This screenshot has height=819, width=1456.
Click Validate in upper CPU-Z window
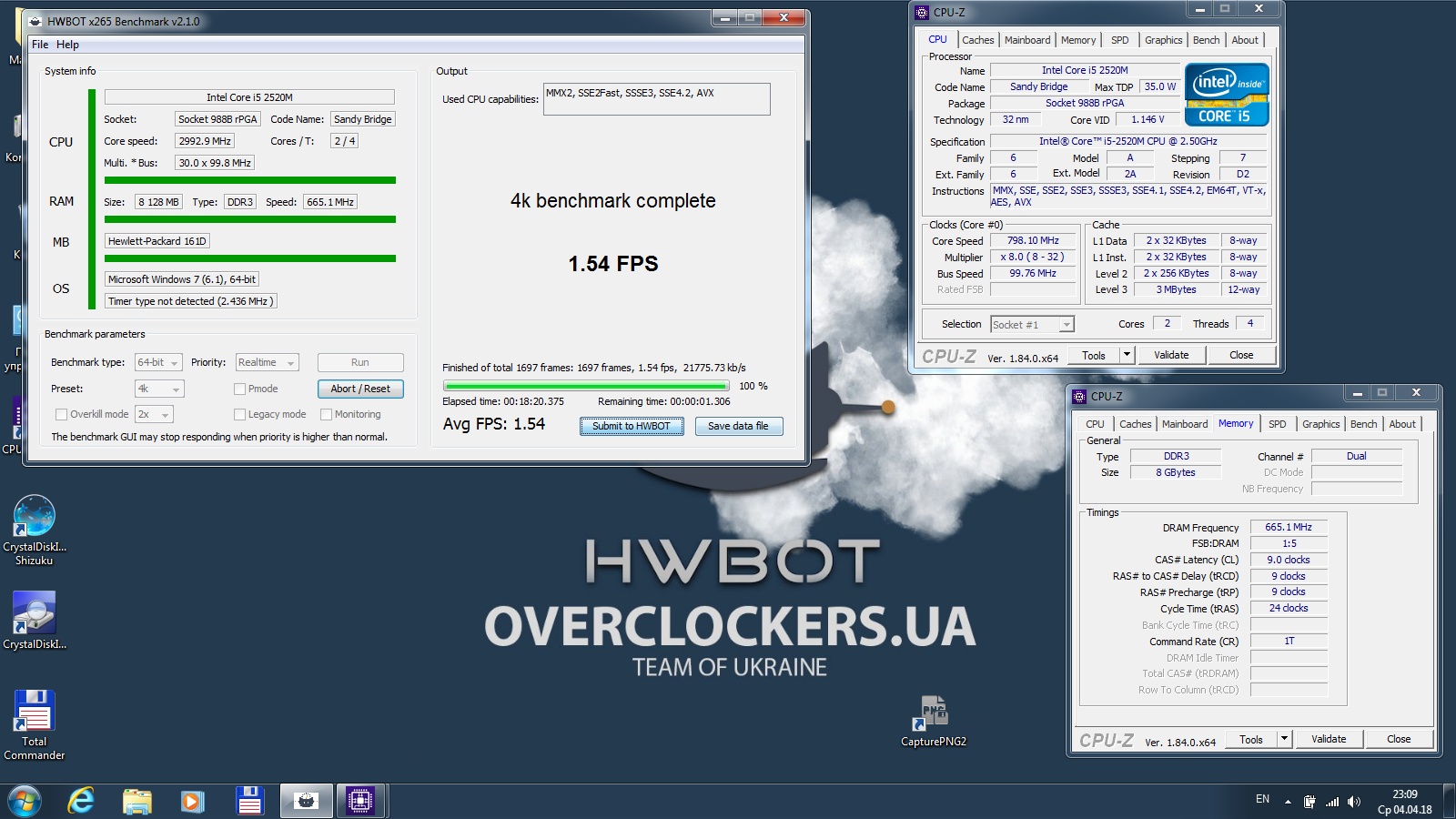[x=1171, y=355]
